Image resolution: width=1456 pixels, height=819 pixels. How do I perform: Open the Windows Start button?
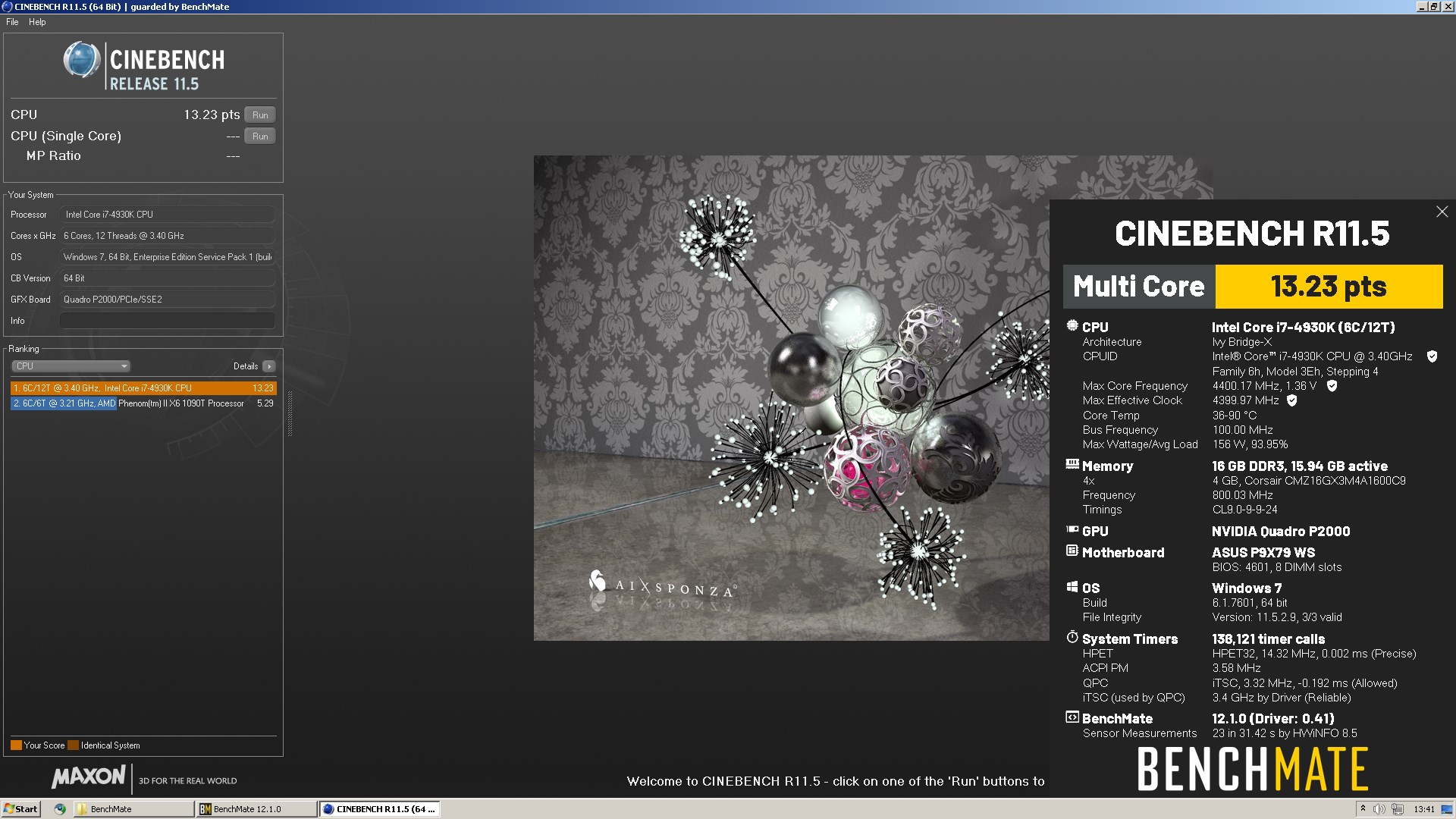pyautogui.click(x=20, y=809)
